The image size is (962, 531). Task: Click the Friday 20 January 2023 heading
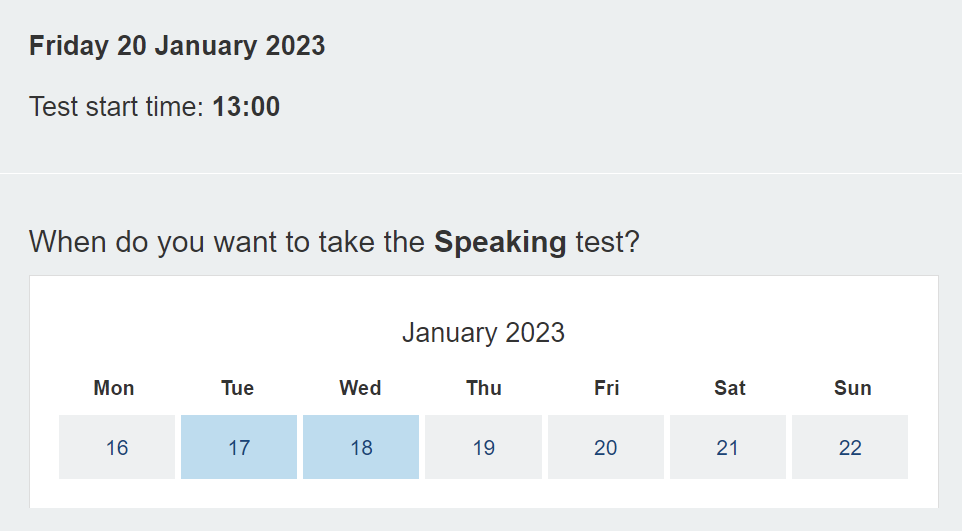pyautogui.click(x=177, y=46)
